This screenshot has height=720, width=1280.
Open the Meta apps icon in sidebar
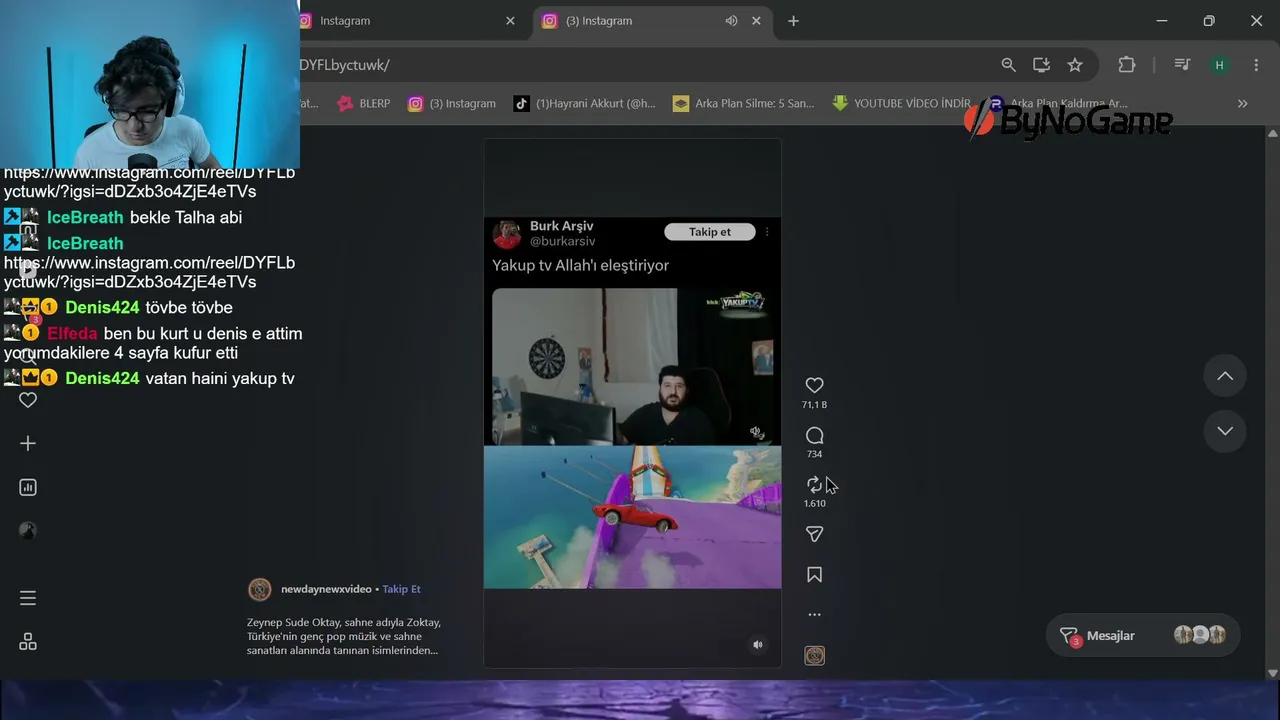(28, 642)
